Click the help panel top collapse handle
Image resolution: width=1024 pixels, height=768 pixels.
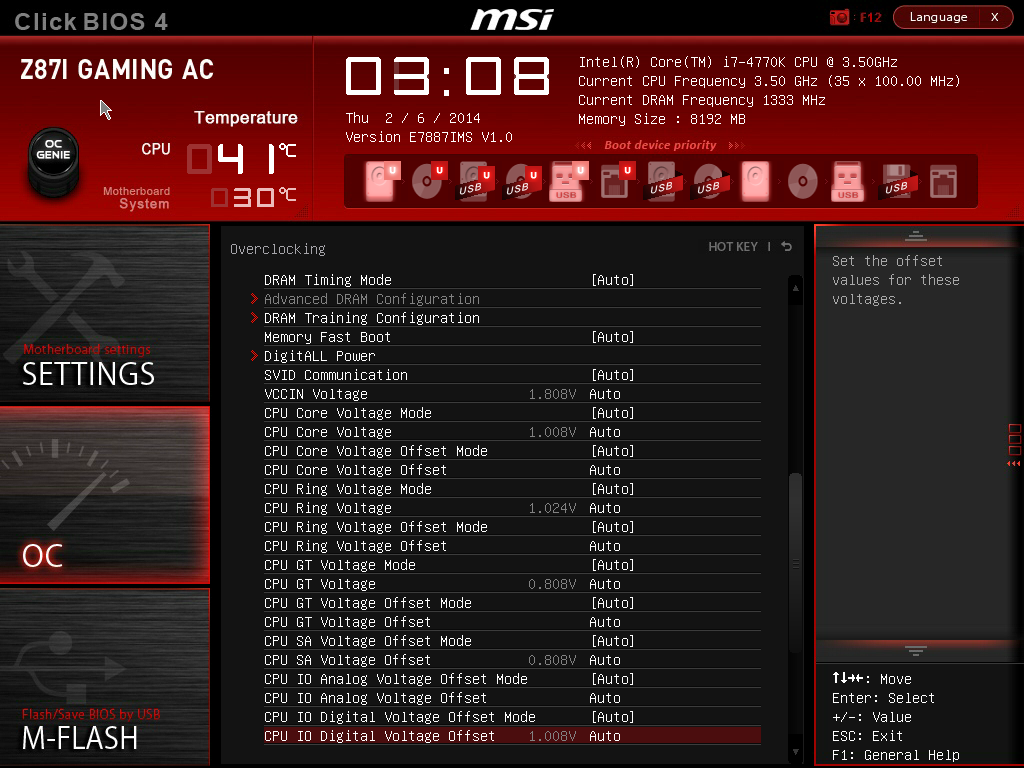pyautogui.click(x=915, y=236)
